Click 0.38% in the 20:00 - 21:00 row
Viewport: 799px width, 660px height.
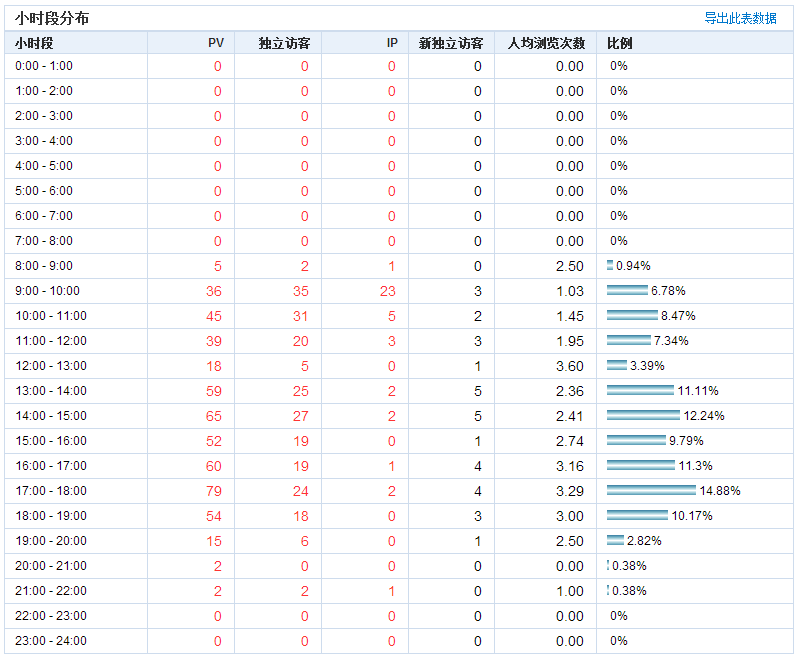click(629, 565)
